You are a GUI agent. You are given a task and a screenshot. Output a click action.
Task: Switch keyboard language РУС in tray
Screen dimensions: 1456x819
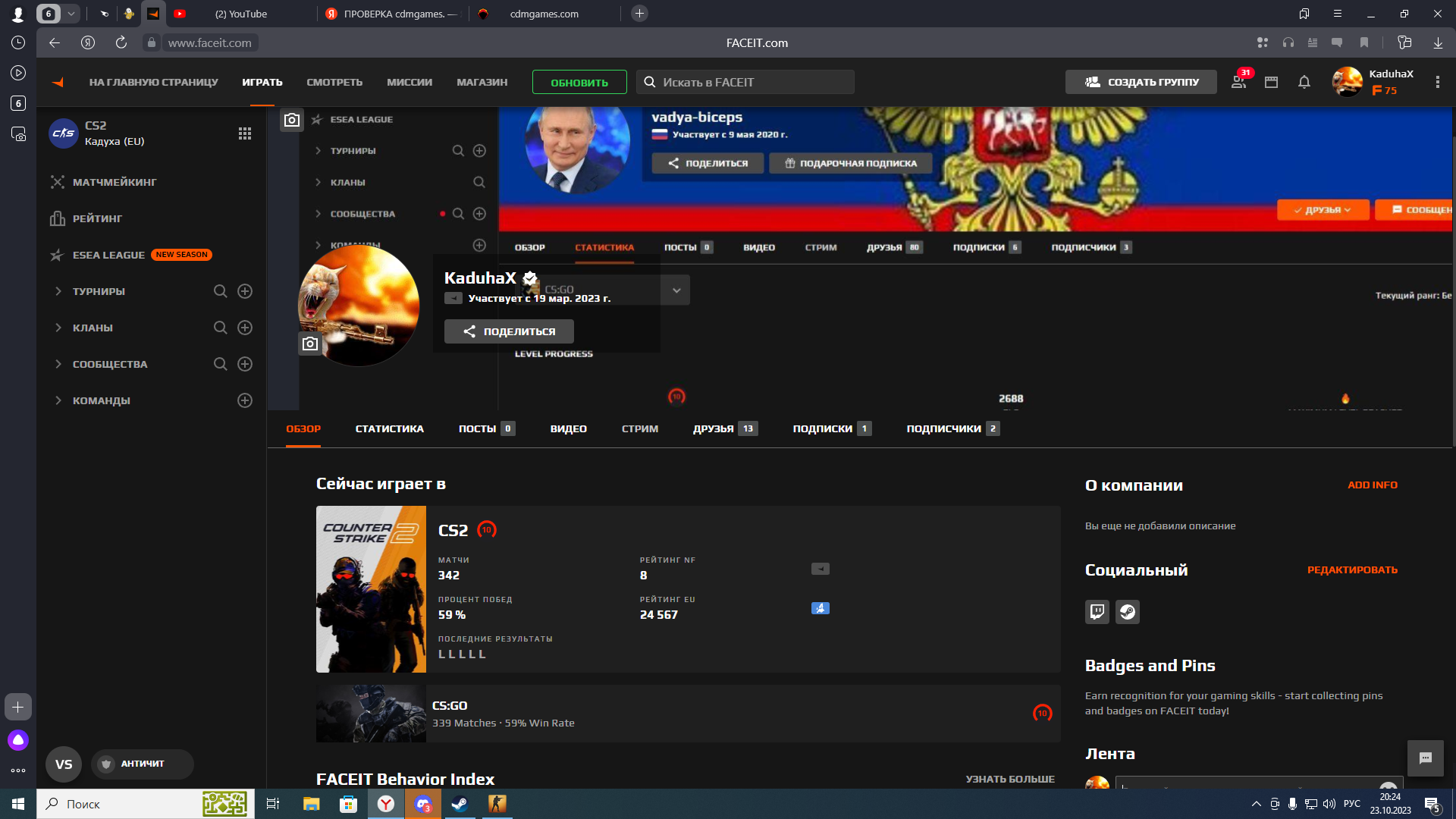(1352, 804)
